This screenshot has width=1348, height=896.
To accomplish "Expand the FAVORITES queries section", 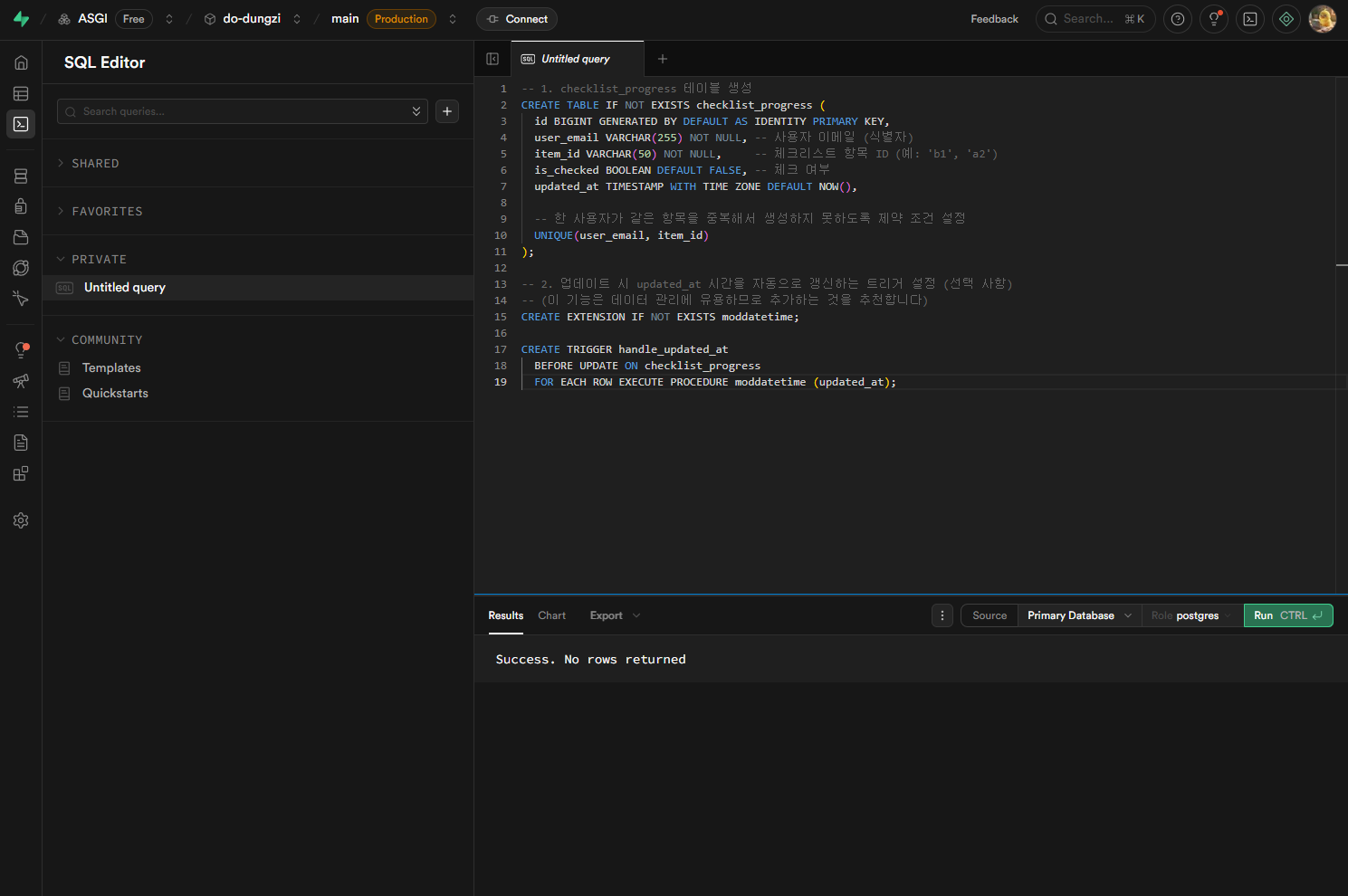I will click(107, 212).
